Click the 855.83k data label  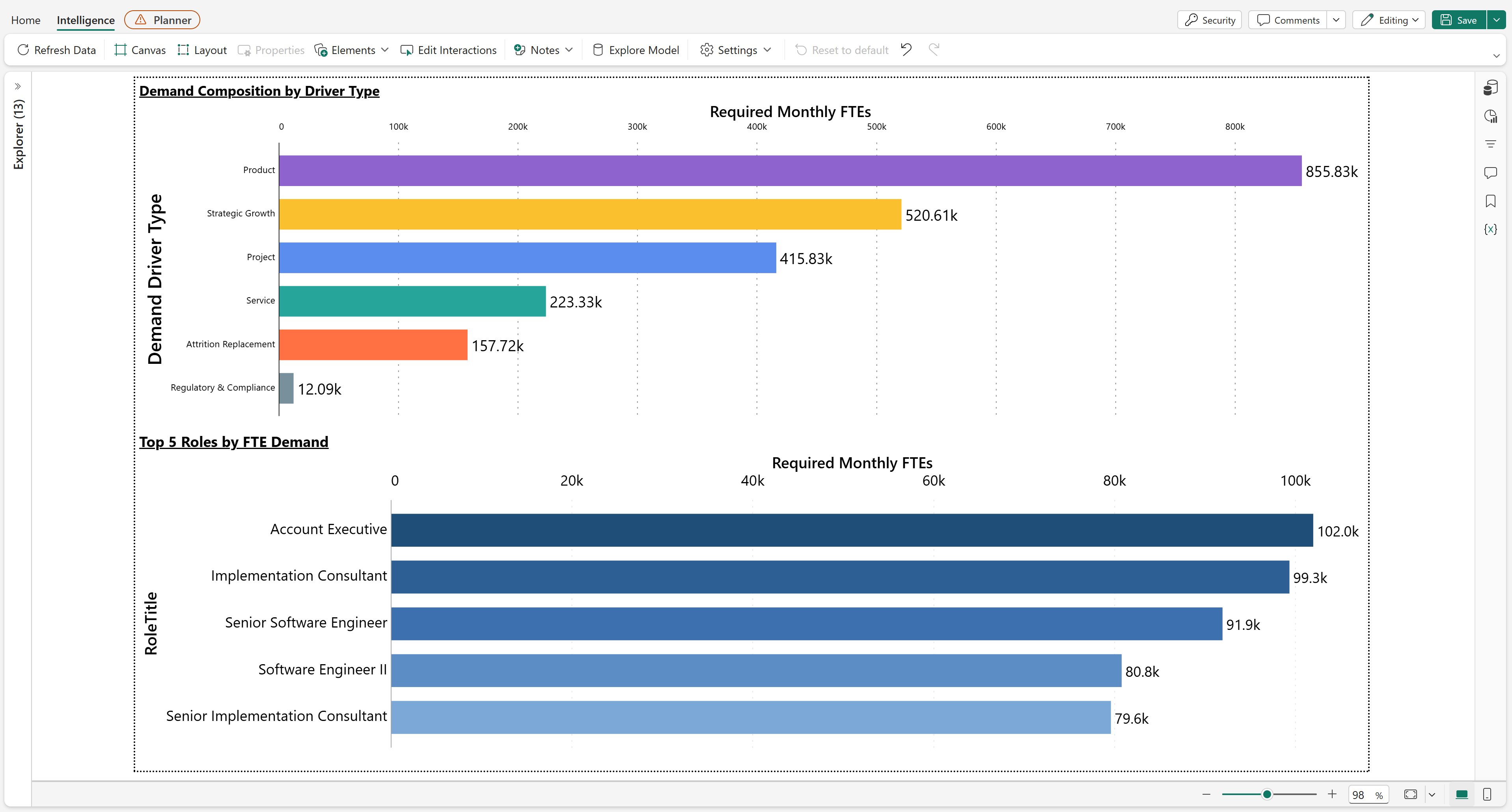(x=1332, y=171)
